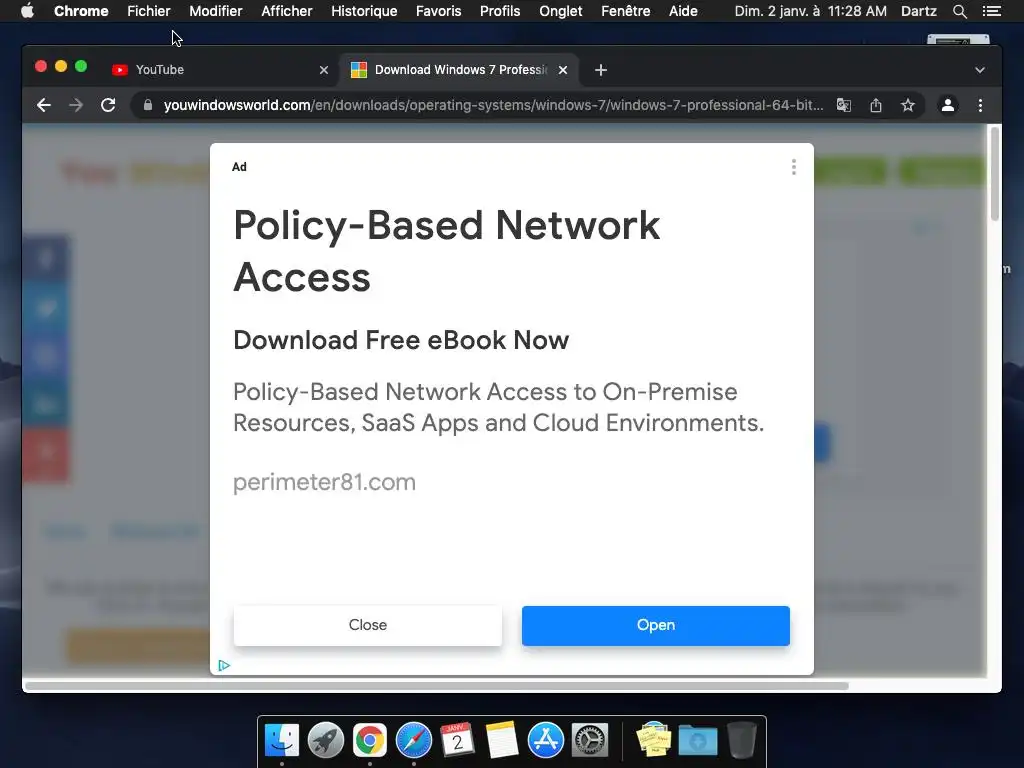Click the Close button on the ad

[368, 625]
